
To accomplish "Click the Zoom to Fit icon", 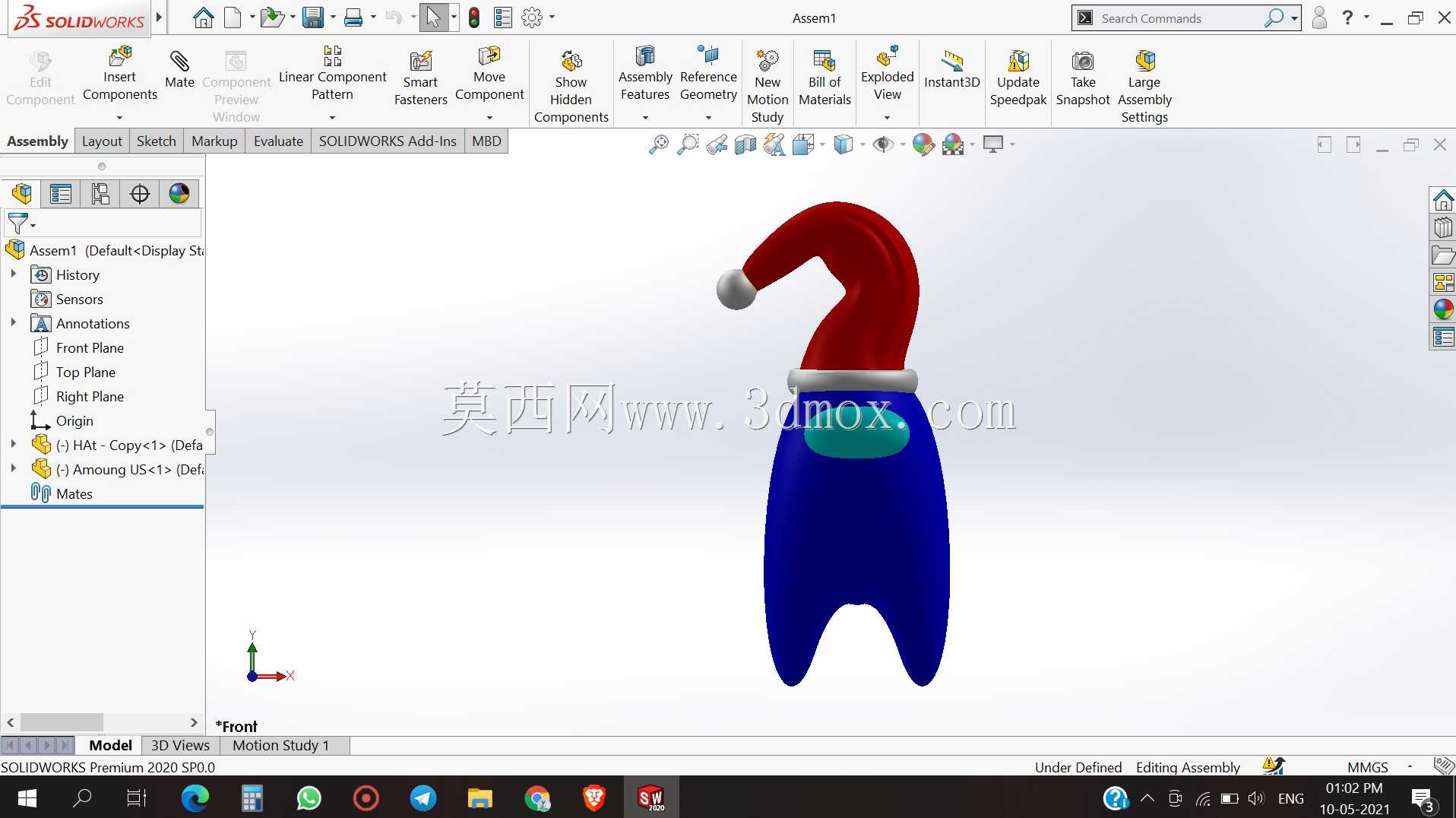I will (x=658, y=144).
